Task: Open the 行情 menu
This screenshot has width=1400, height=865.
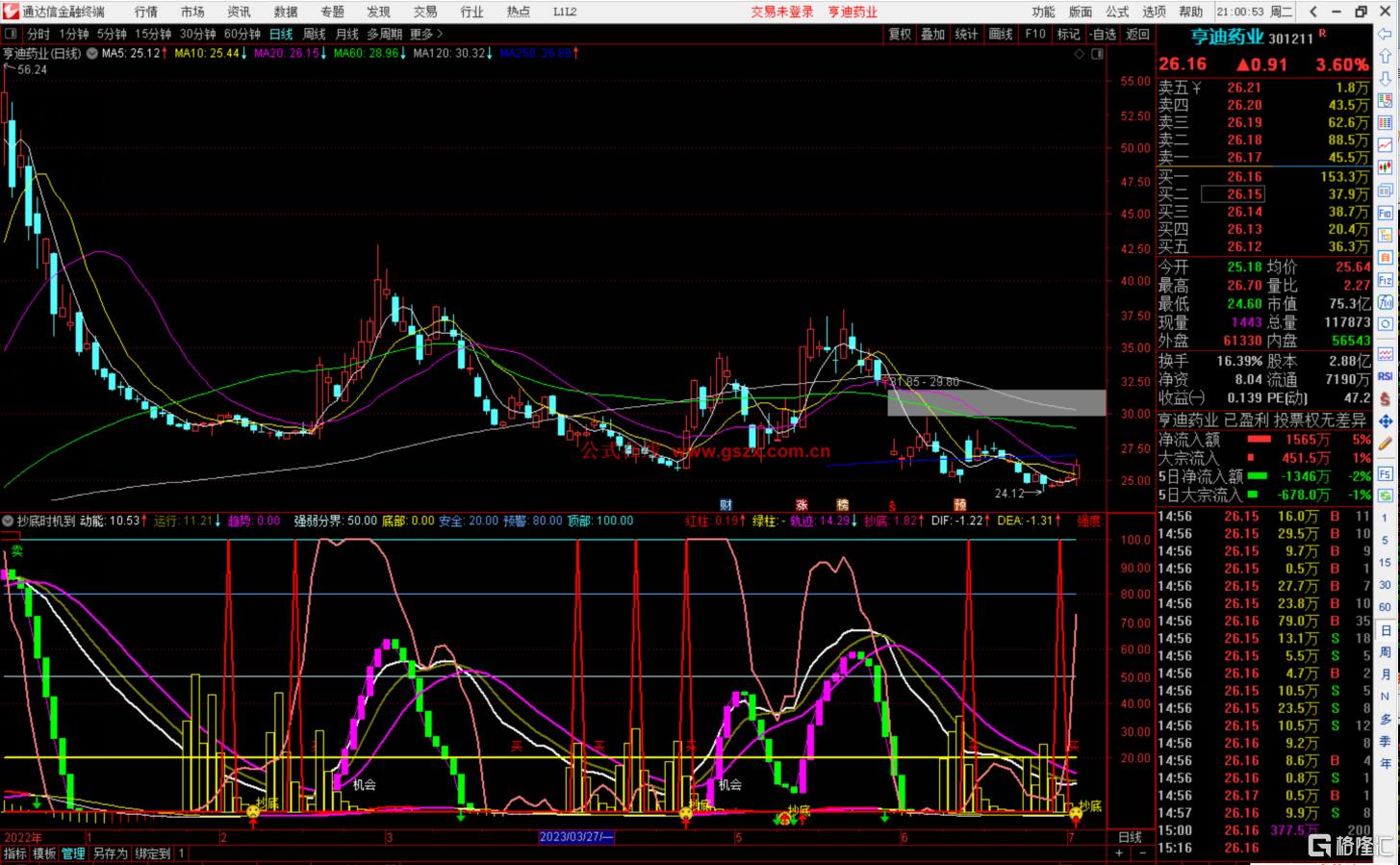Action: click(x=146, y=12)
